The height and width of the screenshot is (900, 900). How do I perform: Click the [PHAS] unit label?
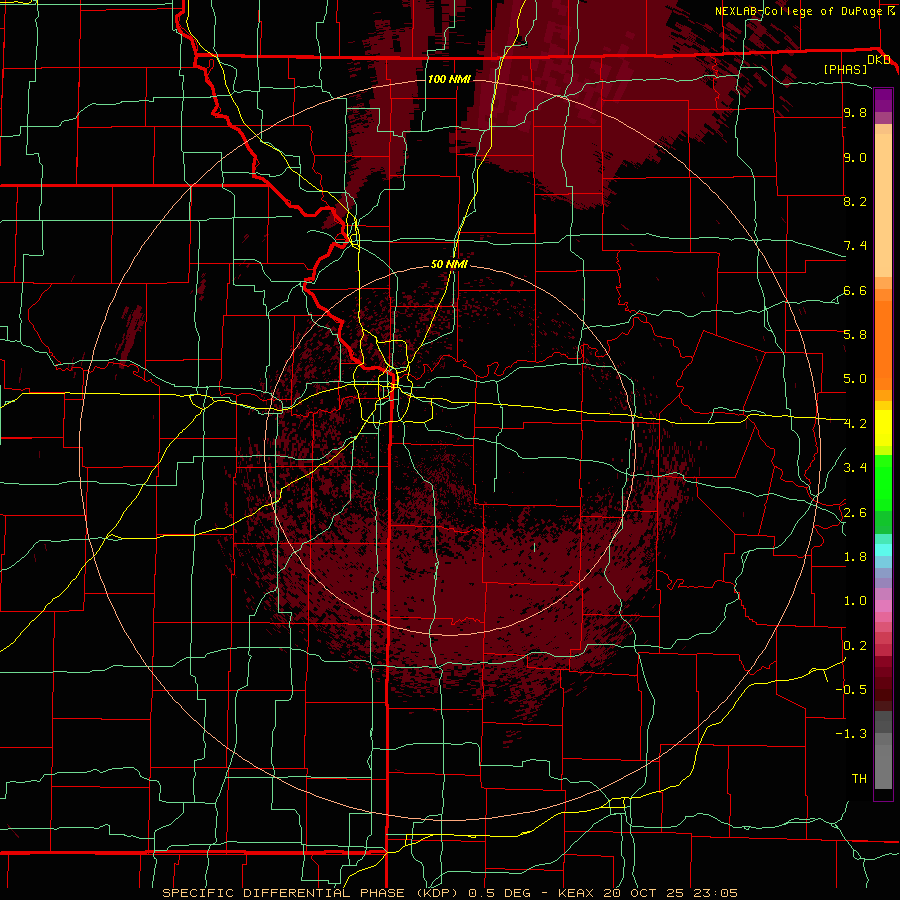(845, 69)
